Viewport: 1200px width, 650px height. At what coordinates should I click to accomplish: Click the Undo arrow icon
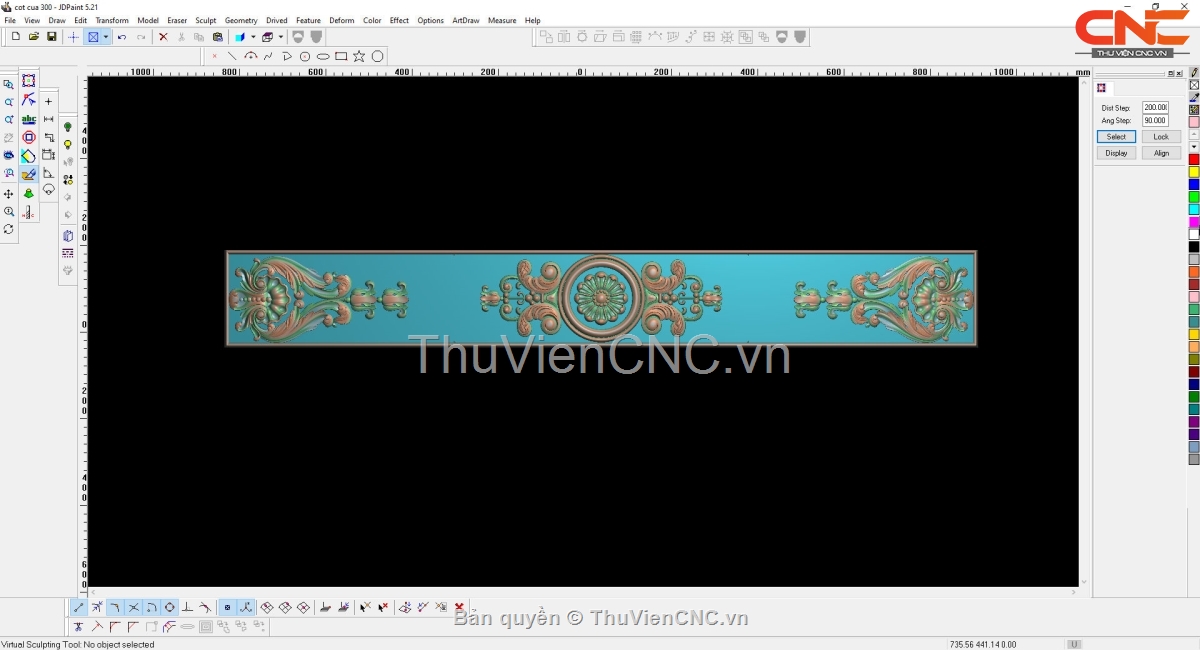[122, 37]
